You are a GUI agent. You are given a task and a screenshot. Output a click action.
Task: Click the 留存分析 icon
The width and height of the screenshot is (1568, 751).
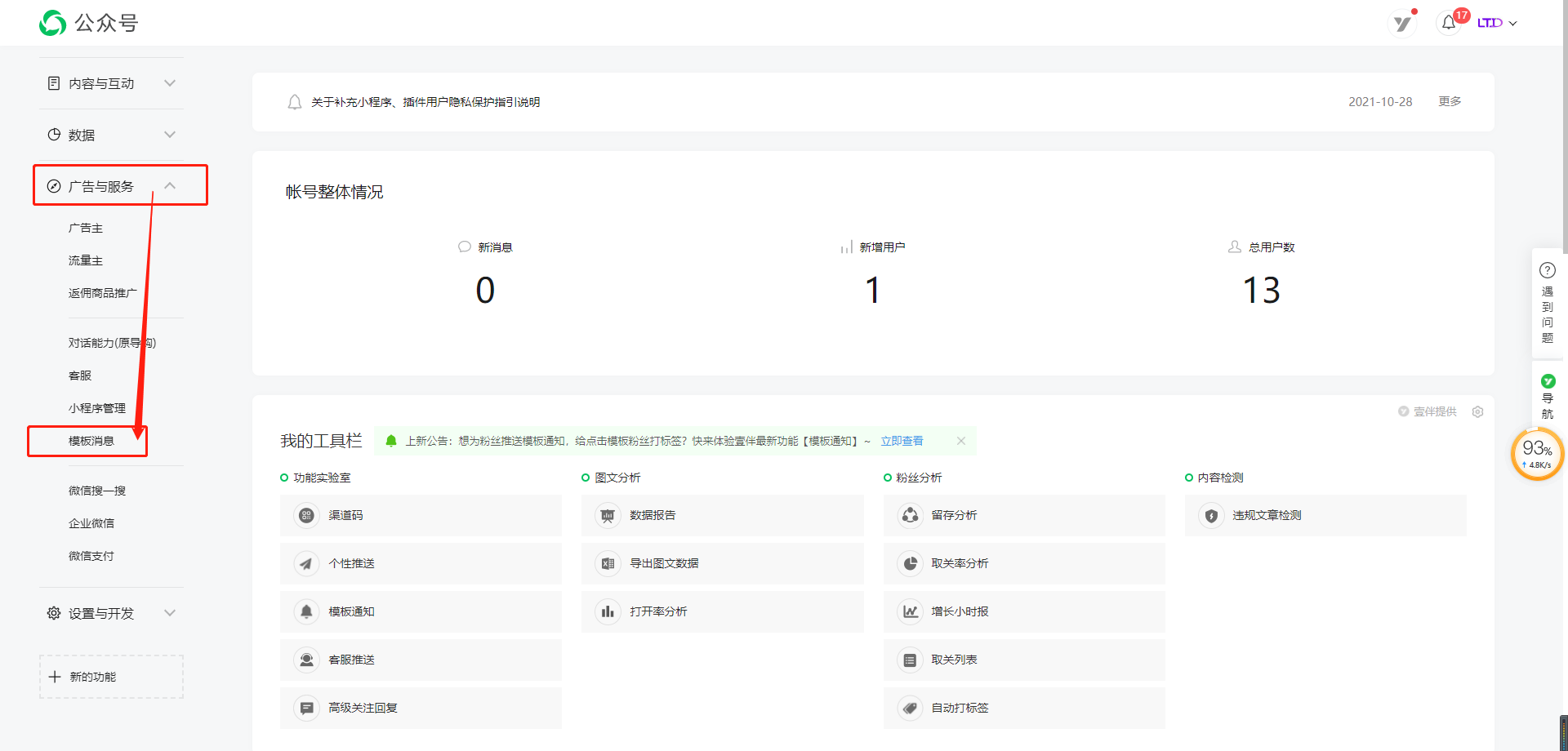click(x=910, y=515)
